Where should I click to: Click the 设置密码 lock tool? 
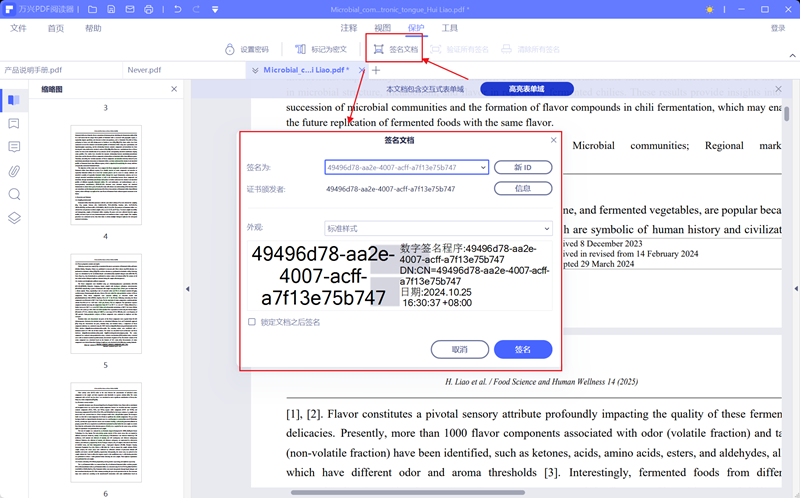(x=247, y=49)
